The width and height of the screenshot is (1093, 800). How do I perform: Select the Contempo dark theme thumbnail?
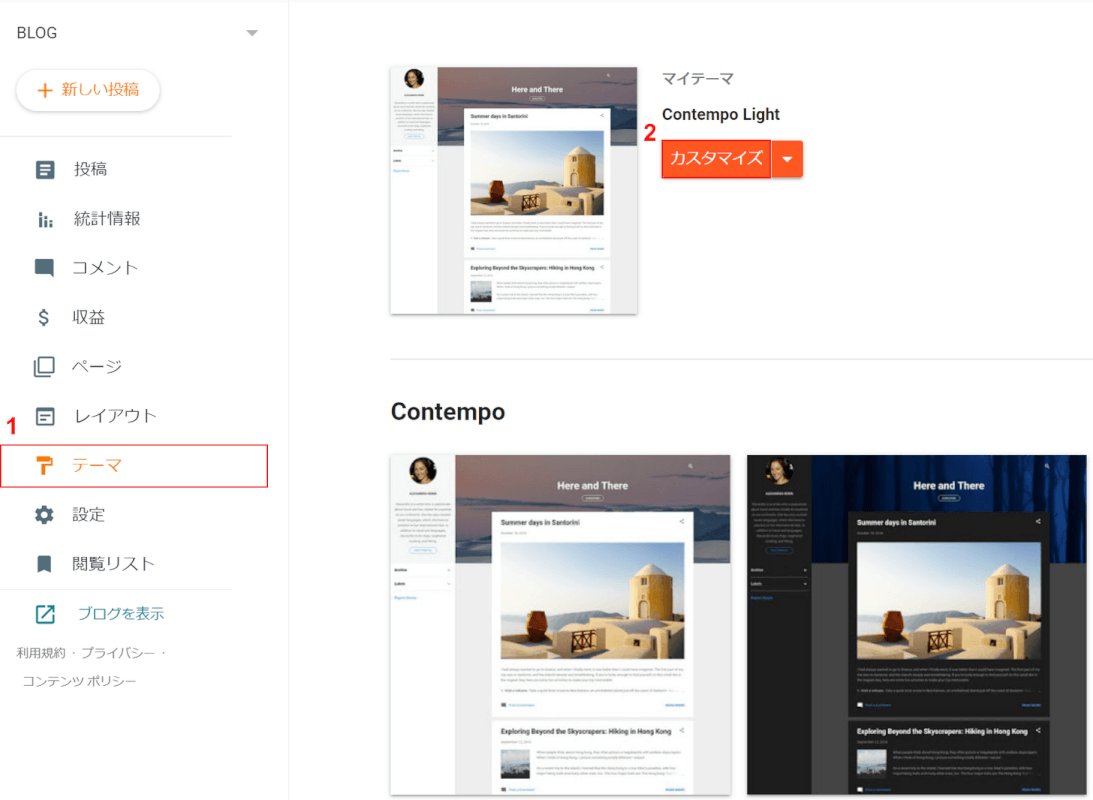[917, 624]
